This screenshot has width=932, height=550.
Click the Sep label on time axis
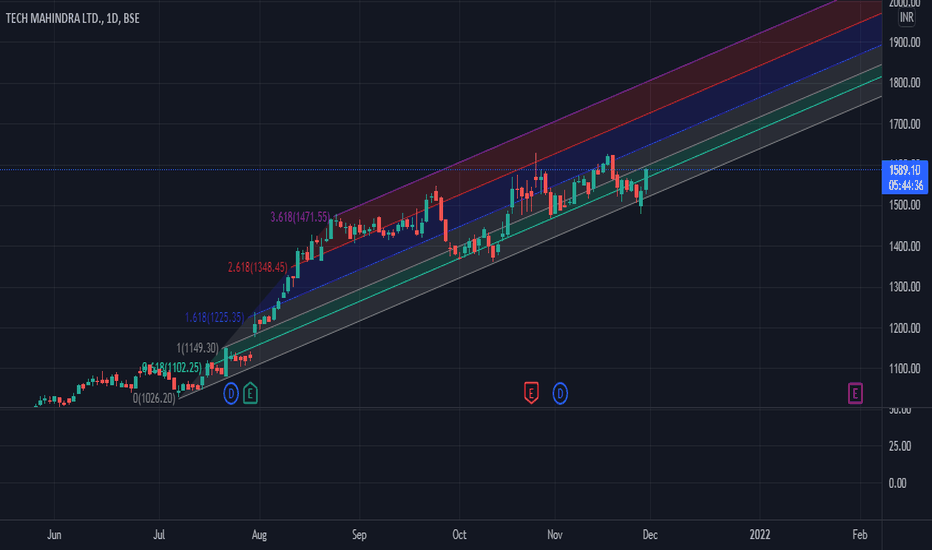pos(359,535)
